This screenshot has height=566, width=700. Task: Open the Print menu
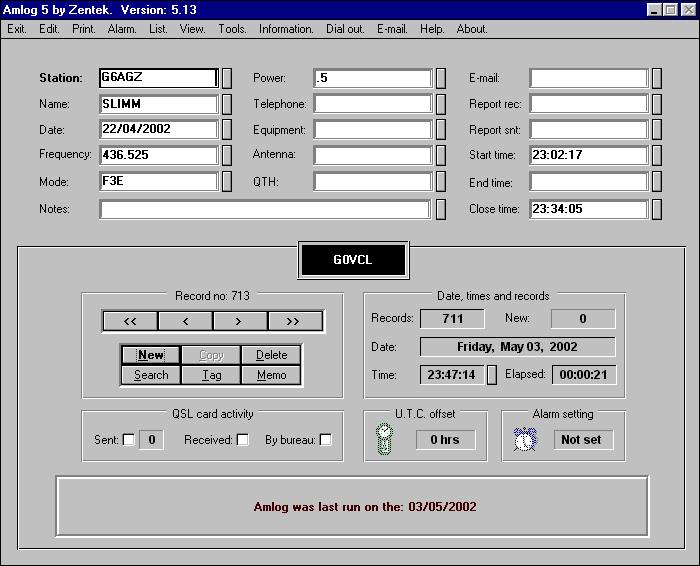coord(84,29)
